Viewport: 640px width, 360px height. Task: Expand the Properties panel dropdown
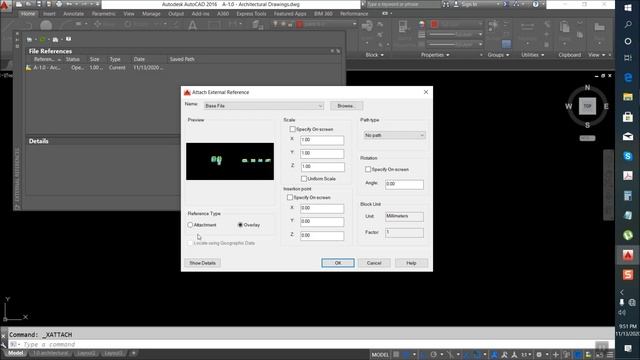(435, 55)
